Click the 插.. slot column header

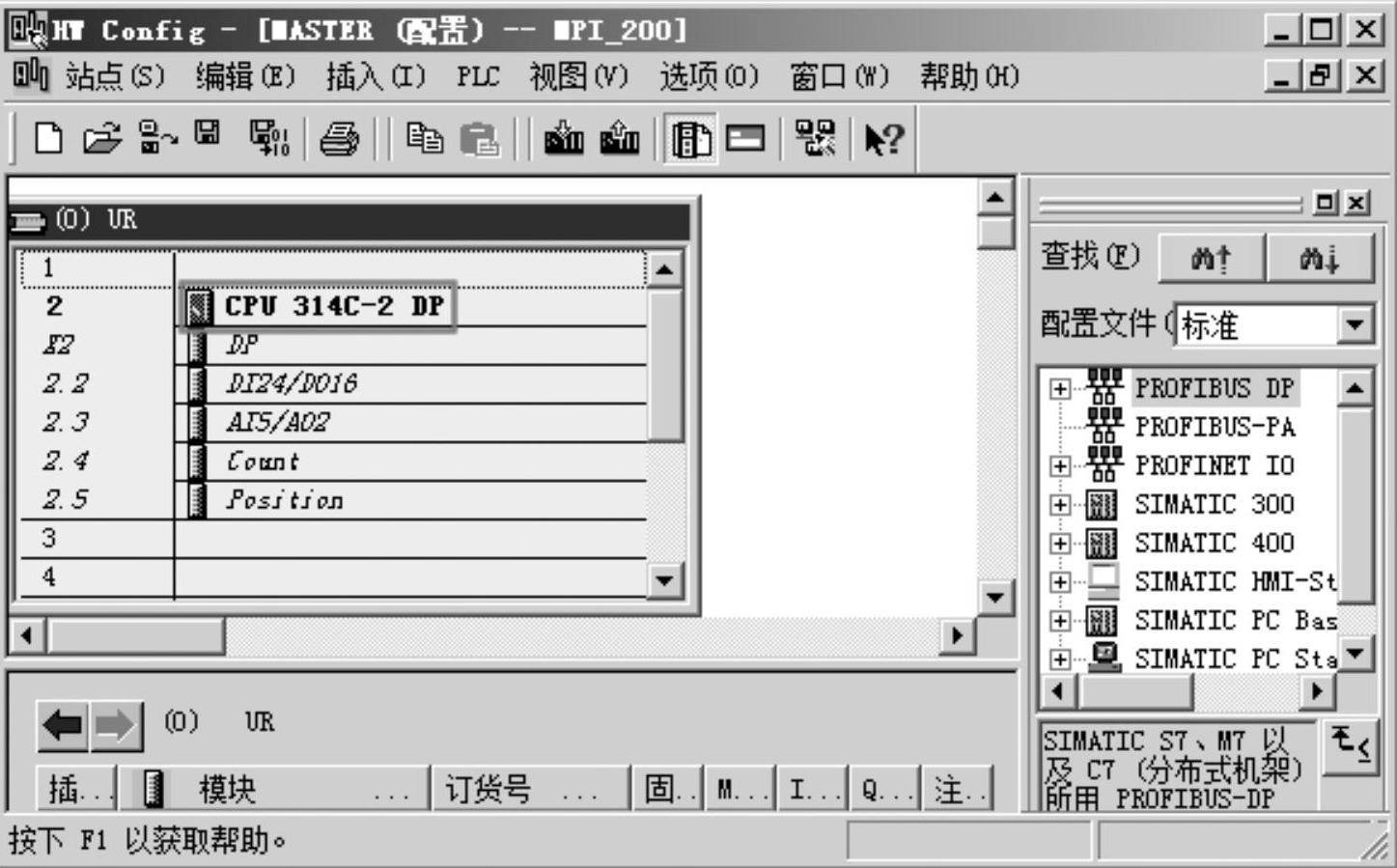(x=75, y=789)
